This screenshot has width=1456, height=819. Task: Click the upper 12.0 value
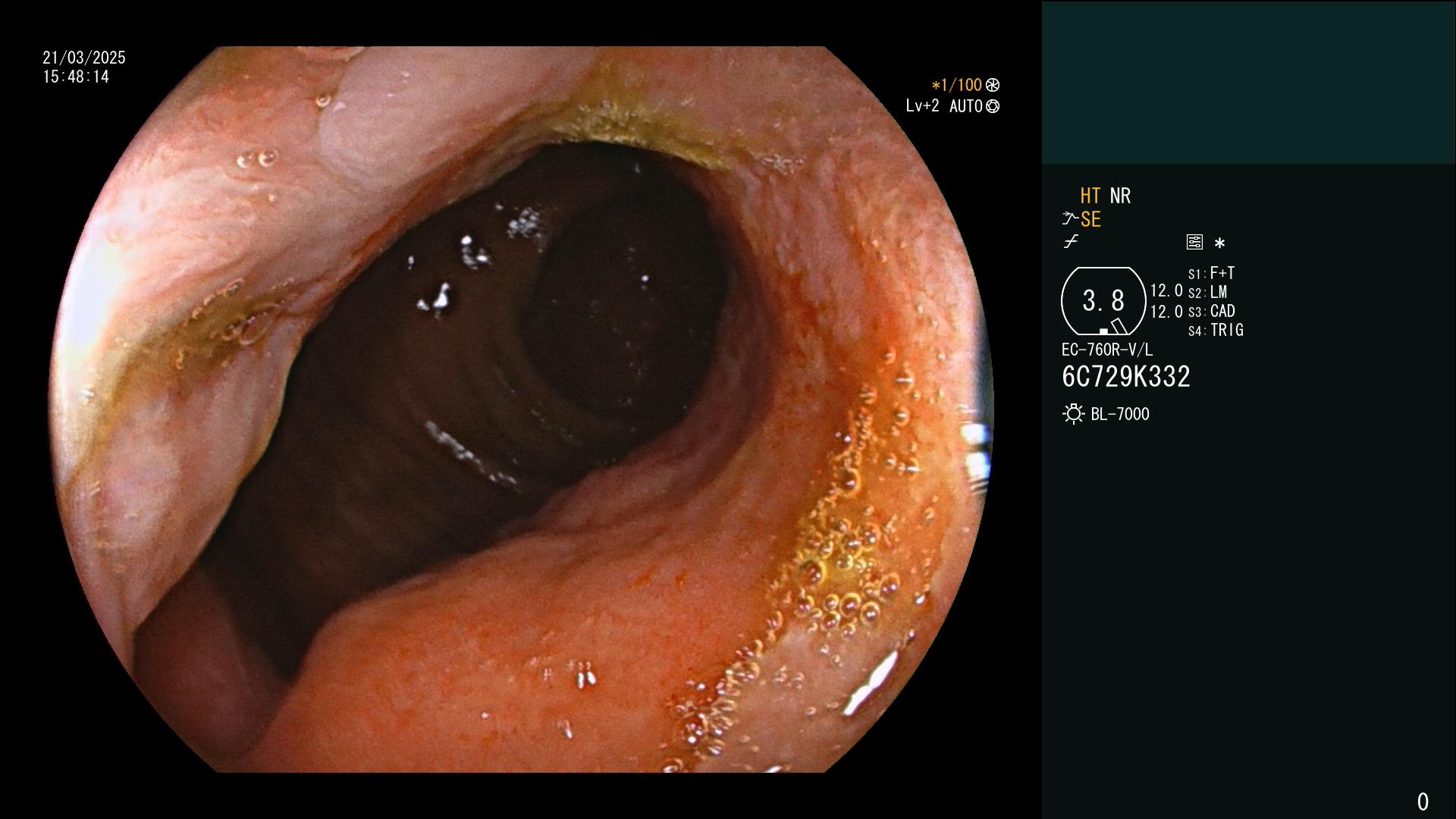tap(1166, 290)
